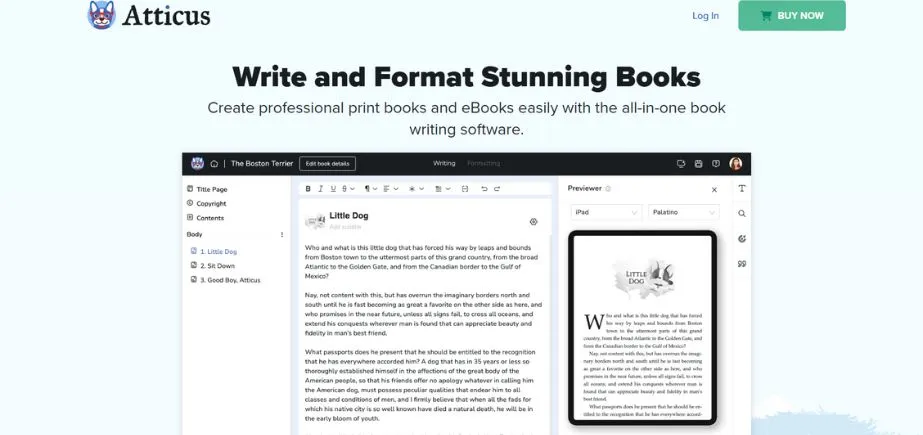The image size is (923, 435).
Task: Click the paragraph starting 'Nay, not content'
Action: (x=423, y=314)
